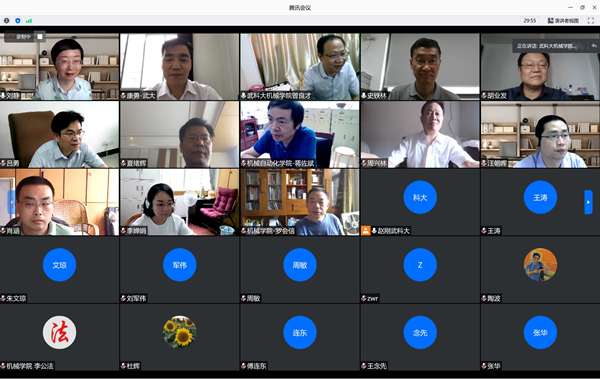Select the 文琼 avatar of 朱文琼
This screenshot has height=380, width=600.
pos(59,265)
